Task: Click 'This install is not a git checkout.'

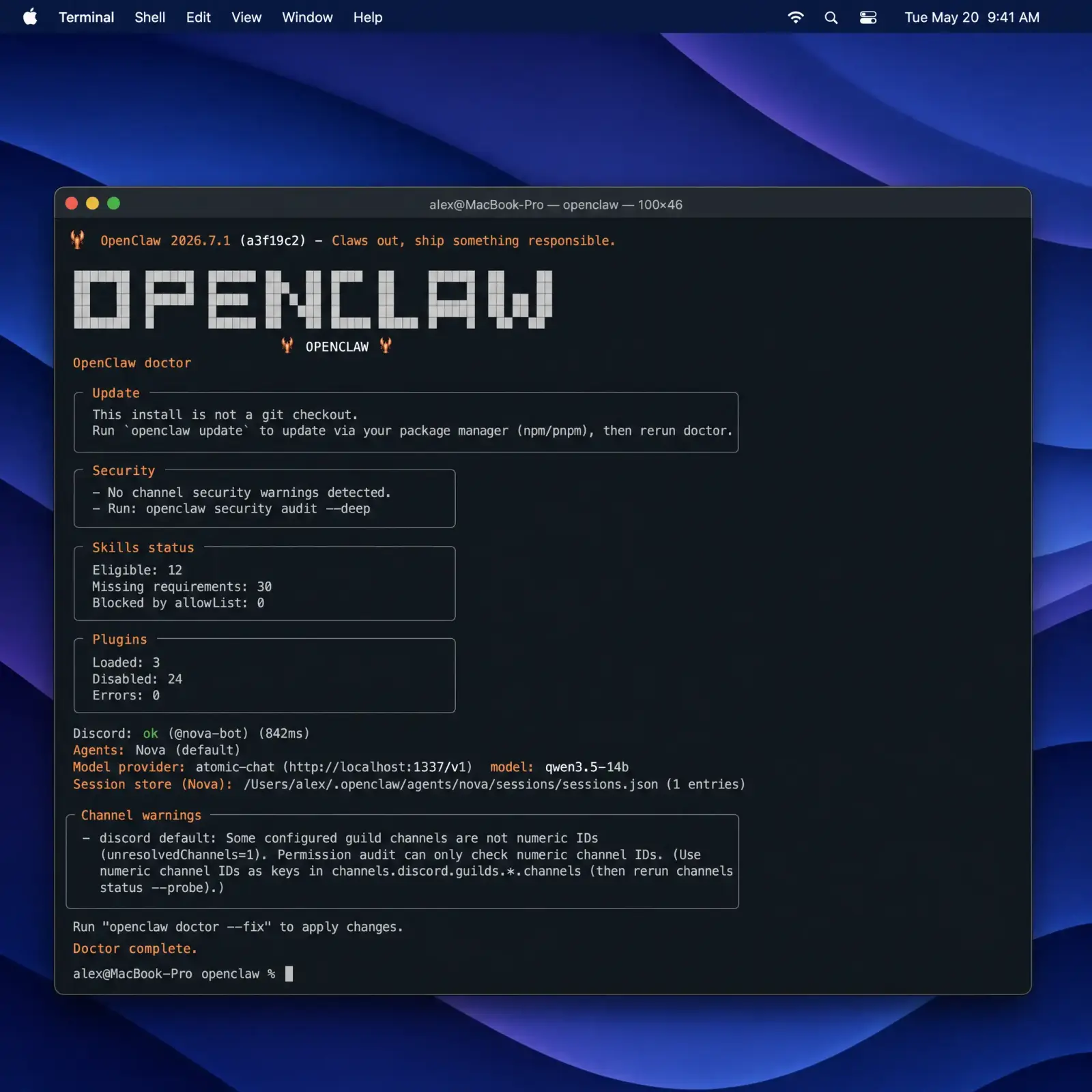Action: [x=225, y=415]
